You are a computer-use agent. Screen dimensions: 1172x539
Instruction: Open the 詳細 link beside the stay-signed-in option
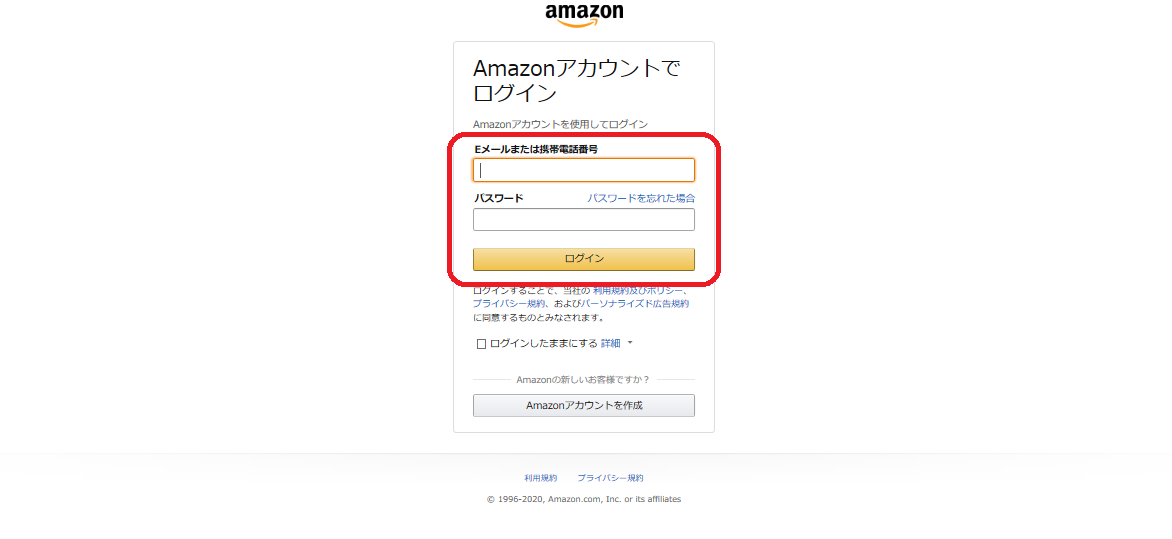[611, 343]
